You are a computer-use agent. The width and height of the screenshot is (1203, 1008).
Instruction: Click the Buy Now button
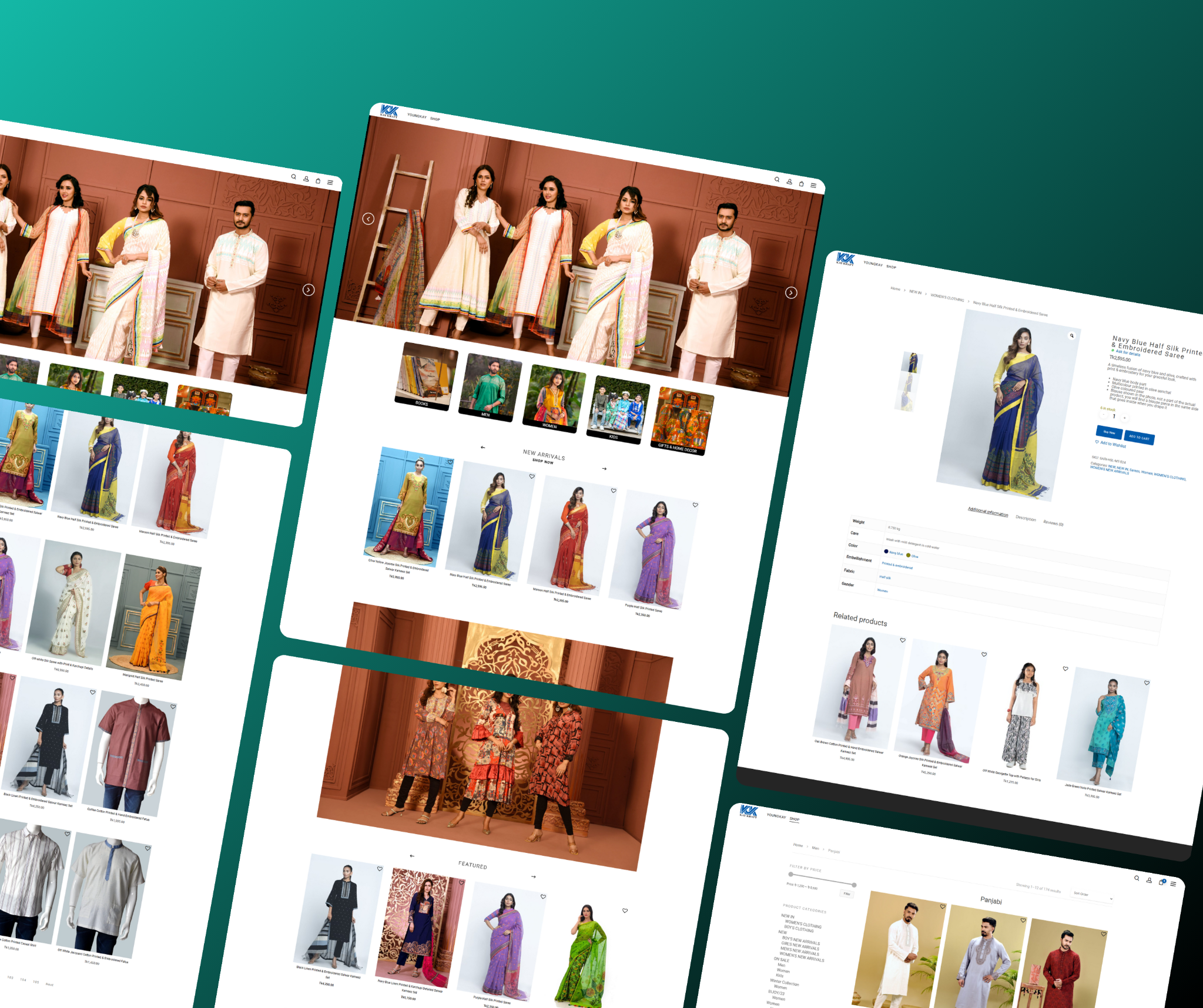(1109, 433)
